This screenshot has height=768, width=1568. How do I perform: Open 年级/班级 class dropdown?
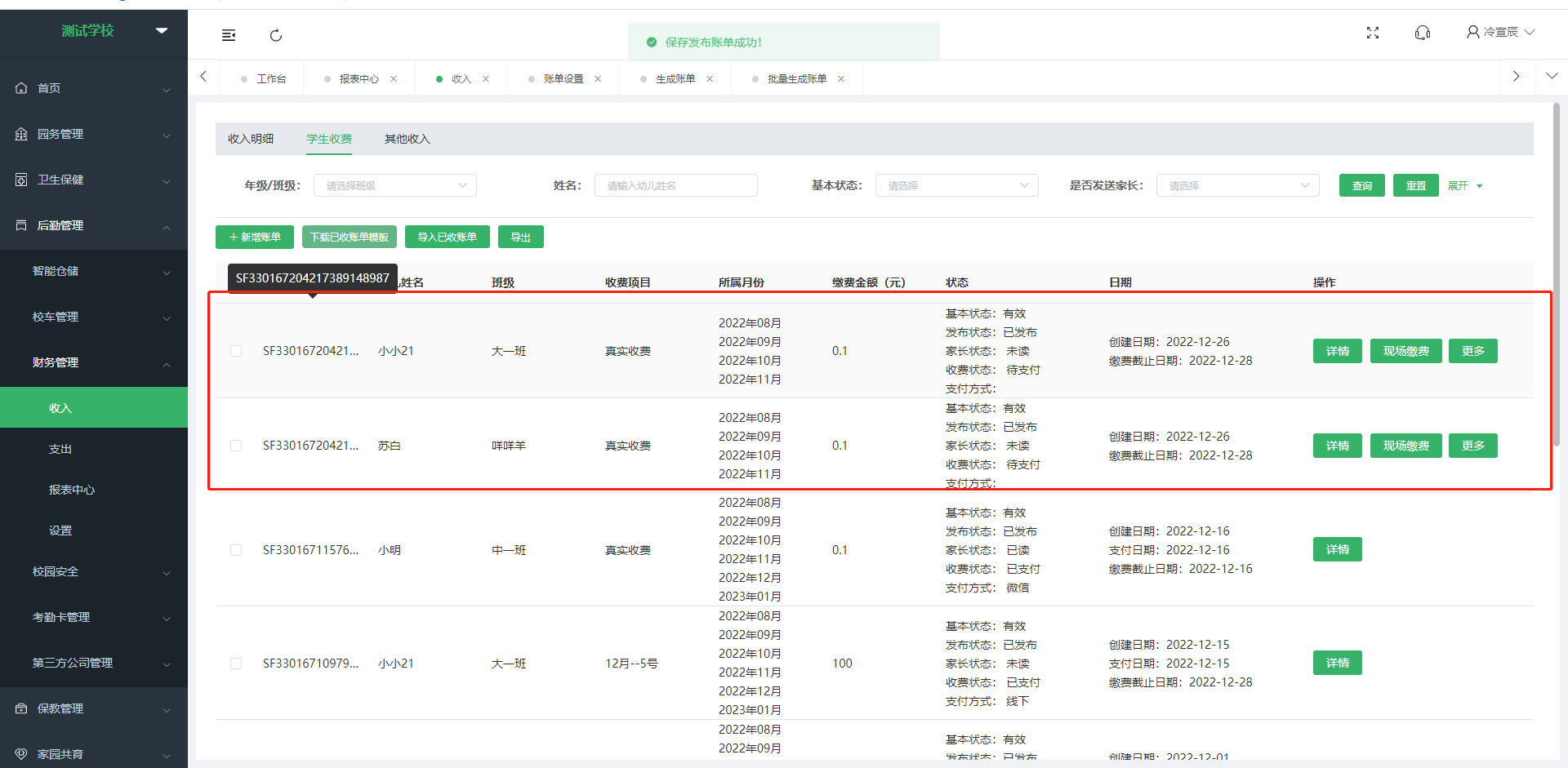pyautogui.click(x=395, y=185)
